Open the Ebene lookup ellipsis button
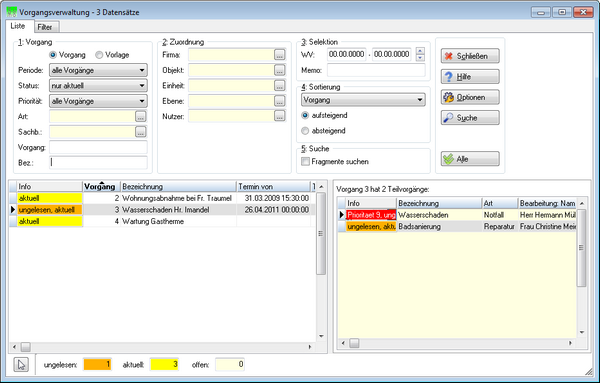Image resolution: width=600 pixels, height=383 pixels. 280,101
